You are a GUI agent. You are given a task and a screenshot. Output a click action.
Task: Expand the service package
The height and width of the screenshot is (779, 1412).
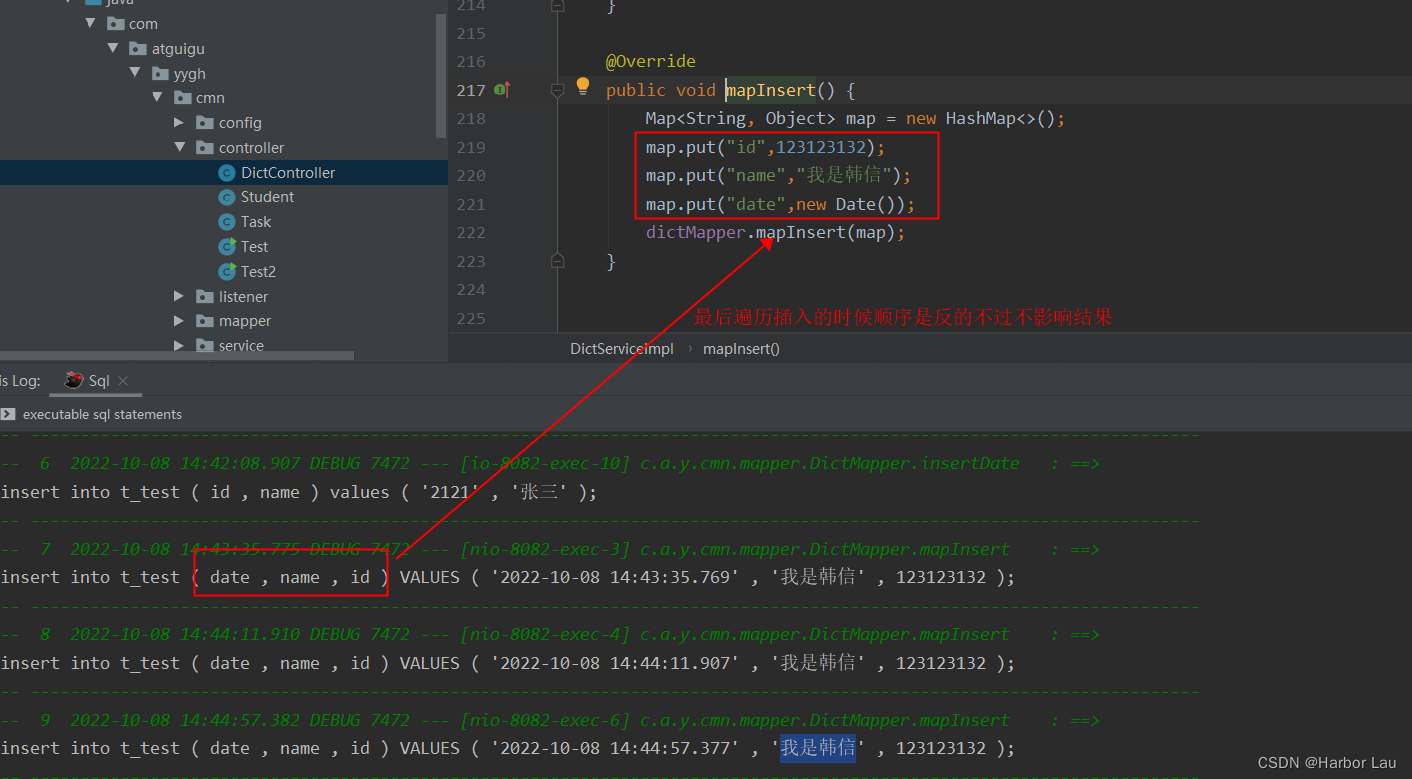click(x=178, y=346)
